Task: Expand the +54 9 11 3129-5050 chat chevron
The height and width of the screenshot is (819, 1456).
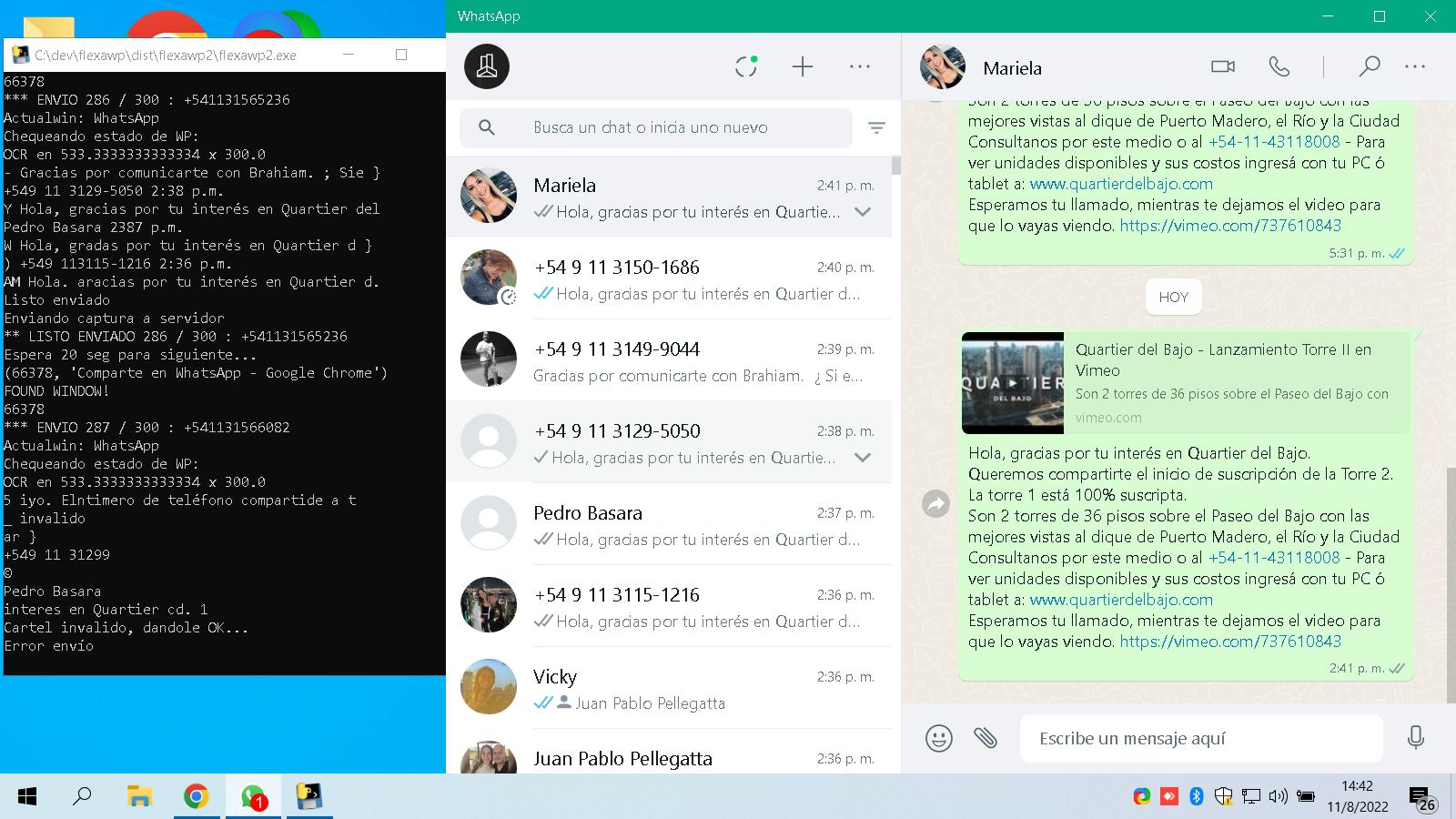Action: pos(863,458)
